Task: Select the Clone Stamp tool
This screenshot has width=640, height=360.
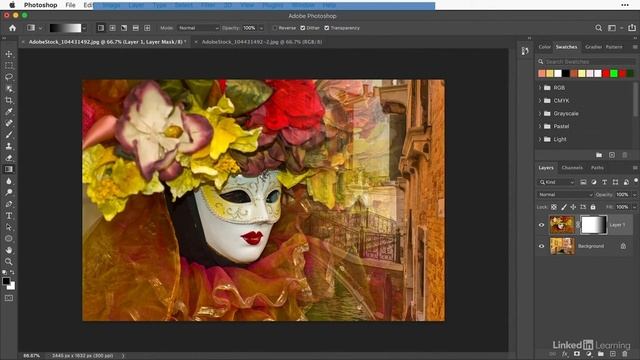Action: pos(9,146)
